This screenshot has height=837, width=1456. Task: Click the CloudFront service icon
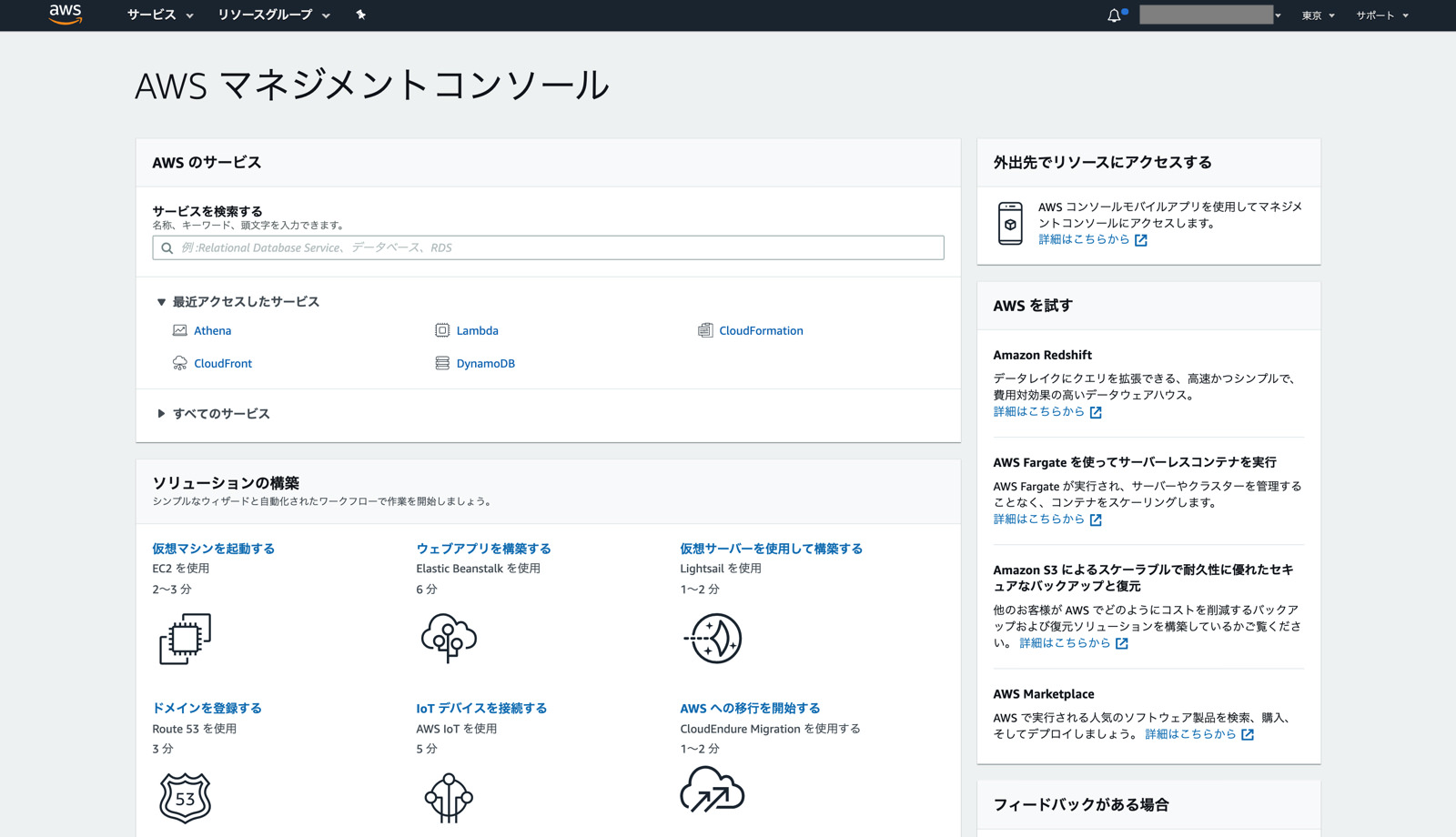[179, 363]
